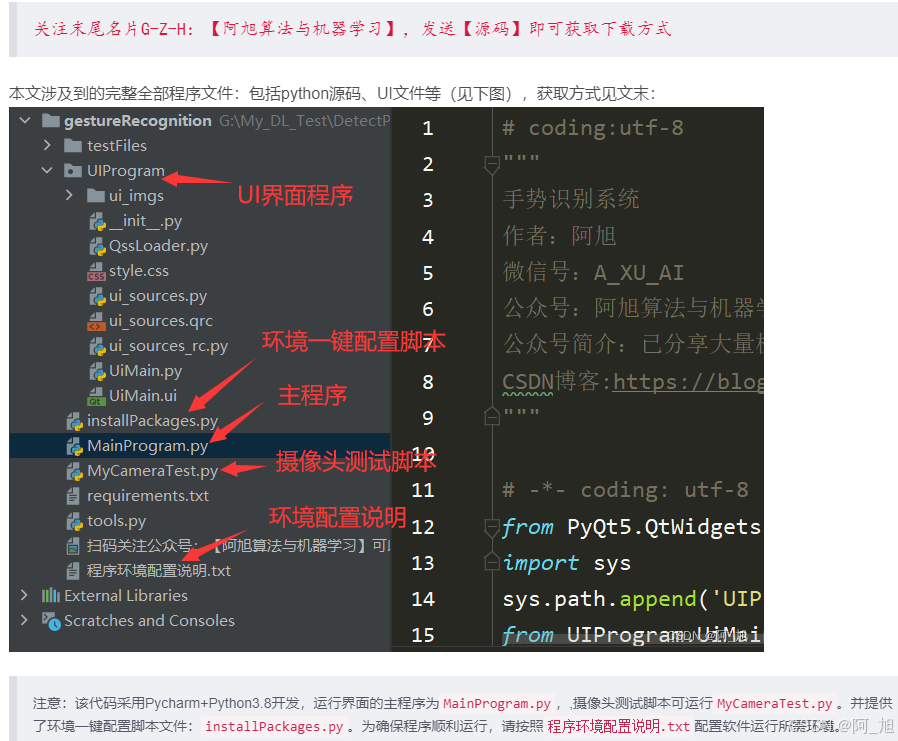Expand the External Libraries node
The width and height of the screenshot is (898, 741).
(x=24, y=595)
